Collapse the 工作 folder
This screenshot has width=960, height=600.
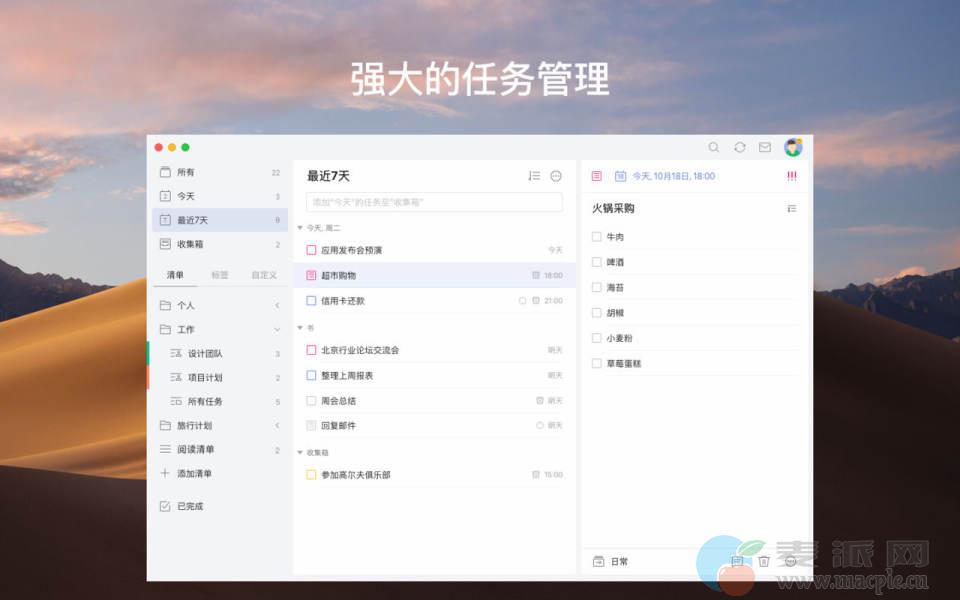(277, 329)
